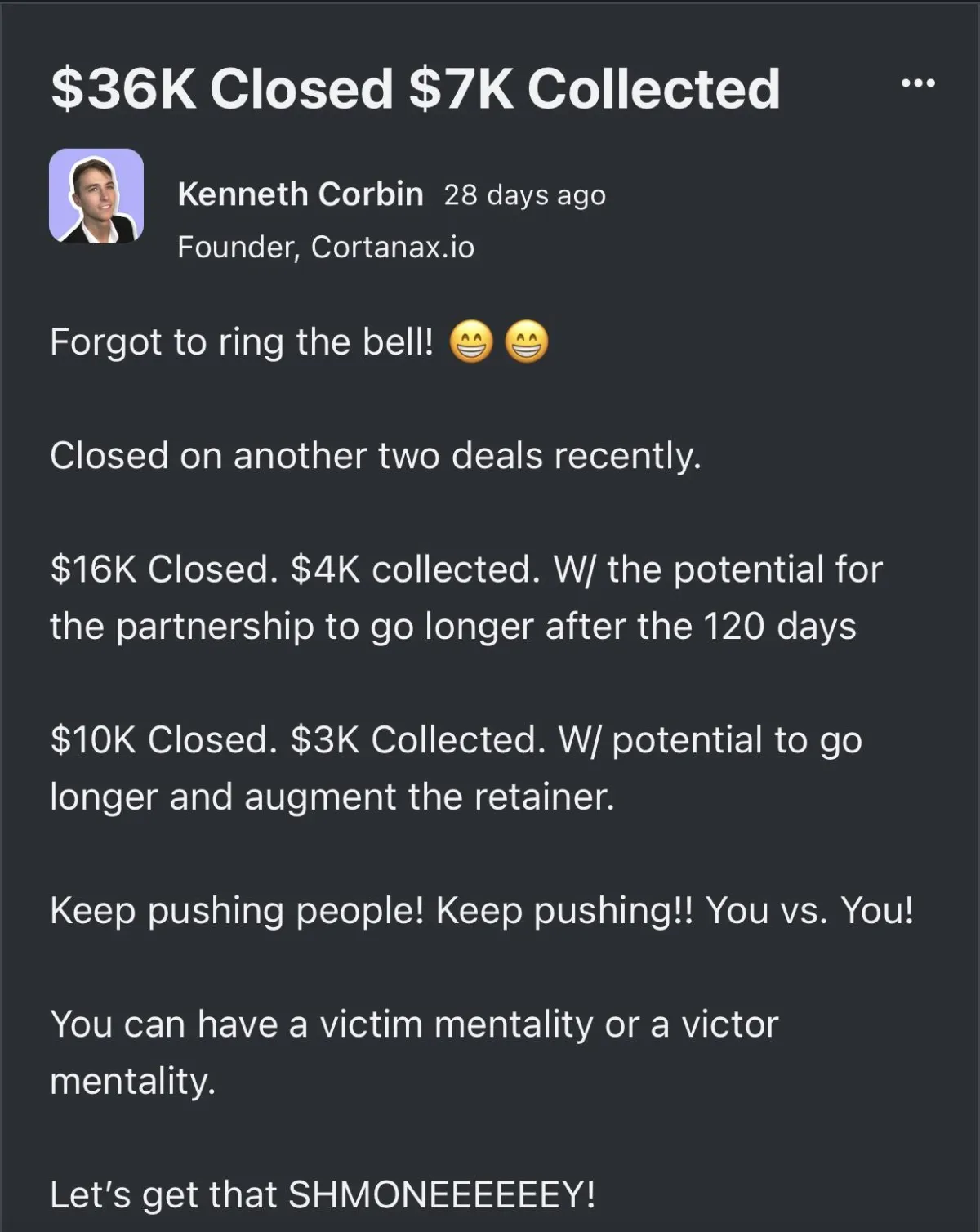980x1232 pixels.
Task: Select the "longer and augment the retainer." line
Action: [x=332, y=797]
